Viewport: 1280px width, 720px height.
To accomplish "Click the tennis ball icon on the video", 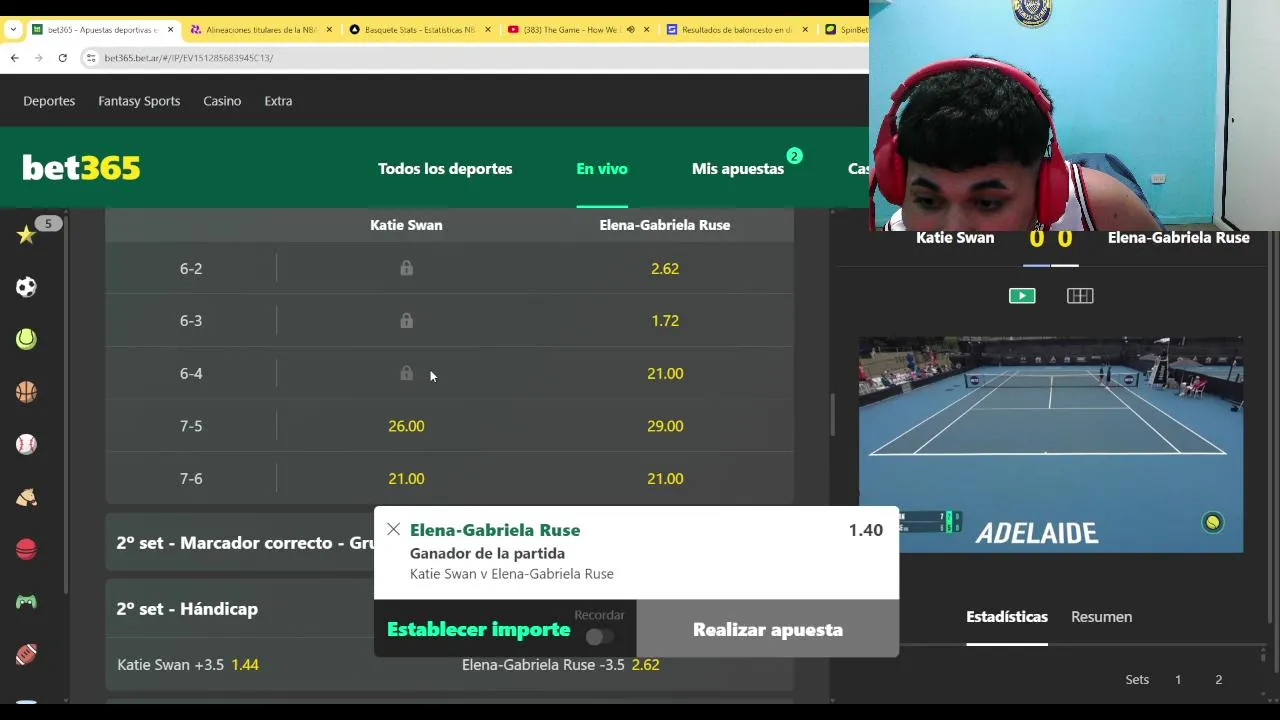I will (1213, 522).
